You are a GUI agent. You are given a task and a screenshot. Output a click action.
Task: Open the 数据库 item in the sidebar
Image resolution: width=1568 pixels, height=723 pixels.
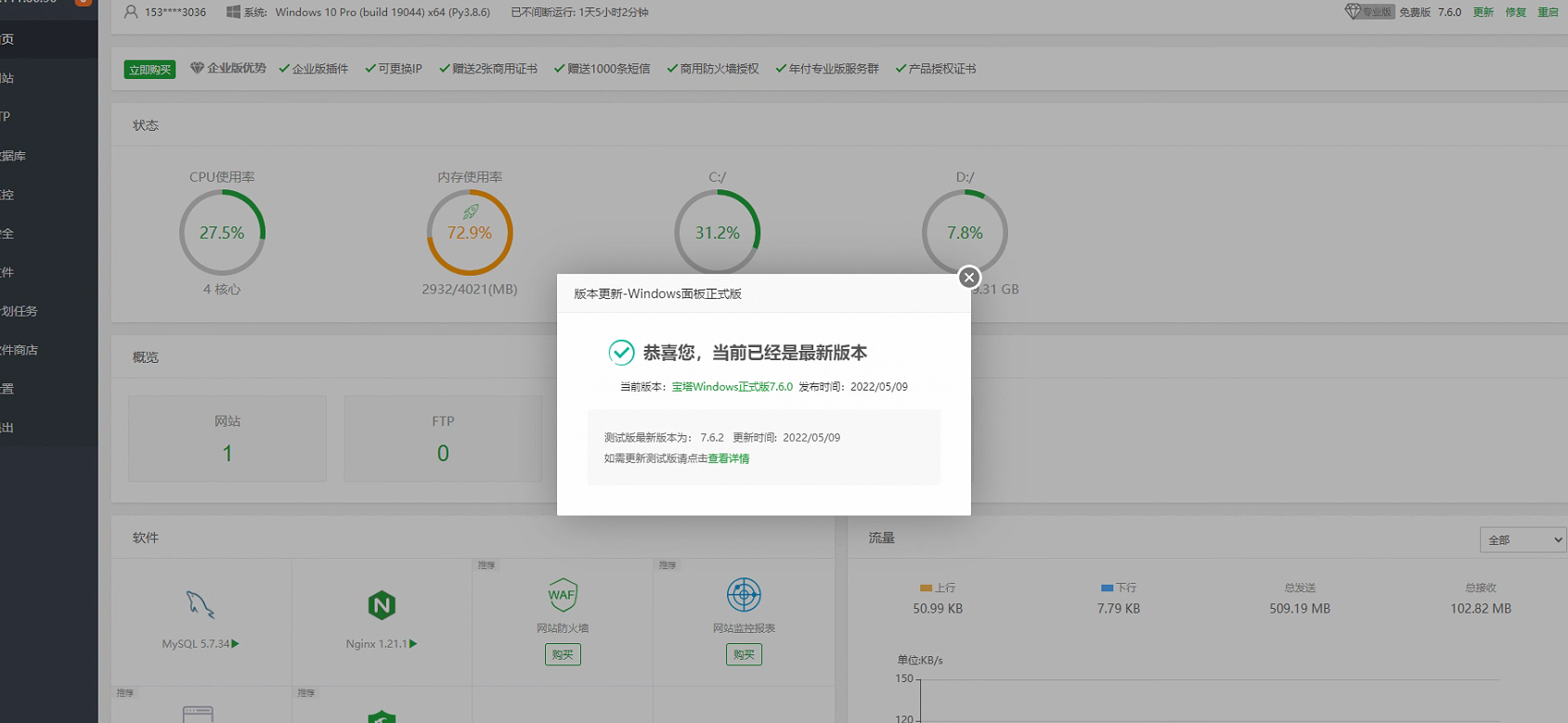(x=49, y=156)
